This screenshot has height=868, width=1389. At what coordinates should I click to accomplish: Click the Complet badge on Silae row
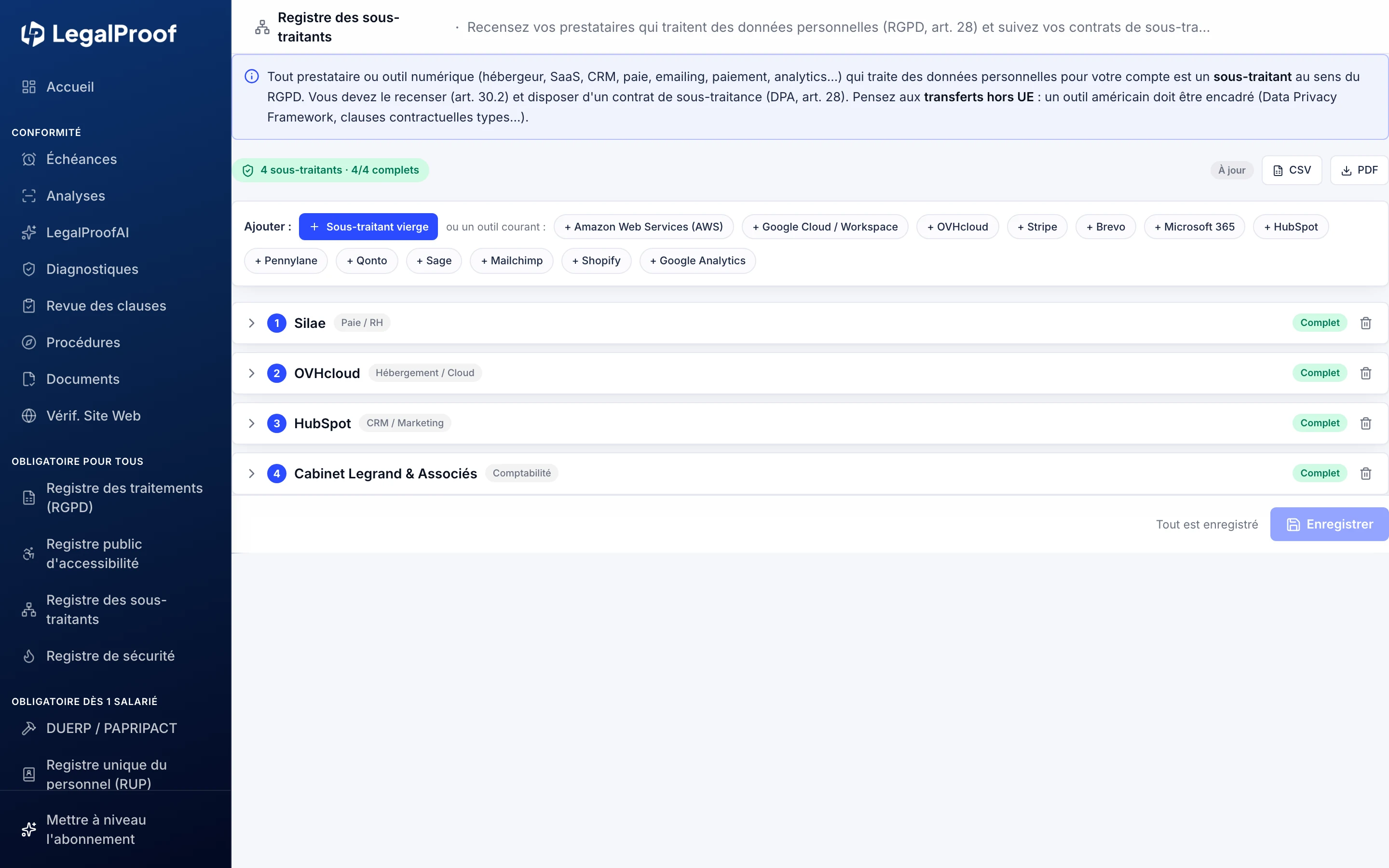tap(1320, 323)
